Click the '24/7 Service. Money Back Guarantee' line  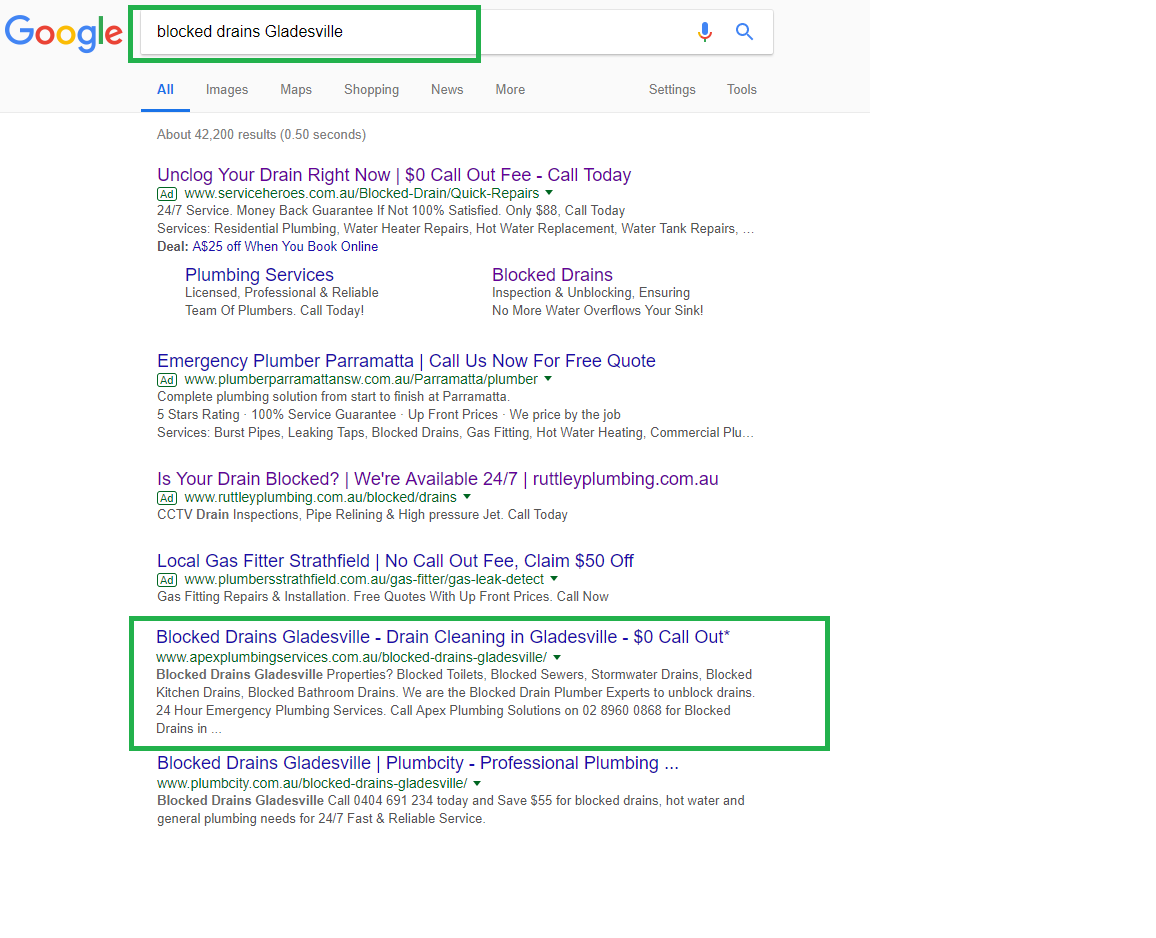point(391,211)
